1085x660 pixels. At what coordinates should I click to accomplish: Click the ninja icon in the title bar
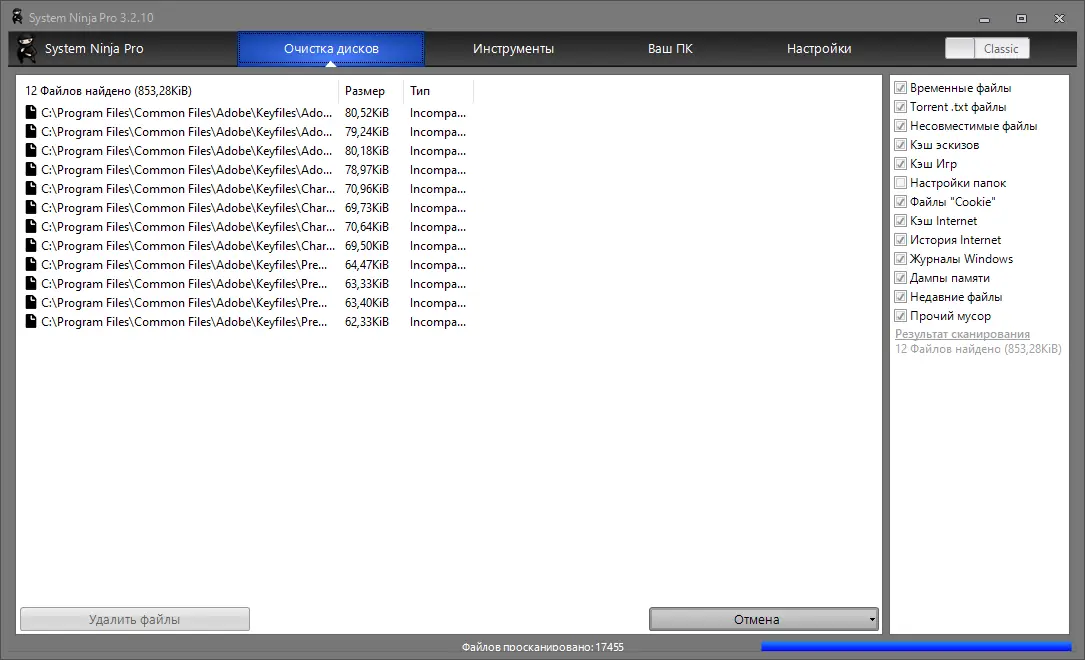[x=17, y=17]
